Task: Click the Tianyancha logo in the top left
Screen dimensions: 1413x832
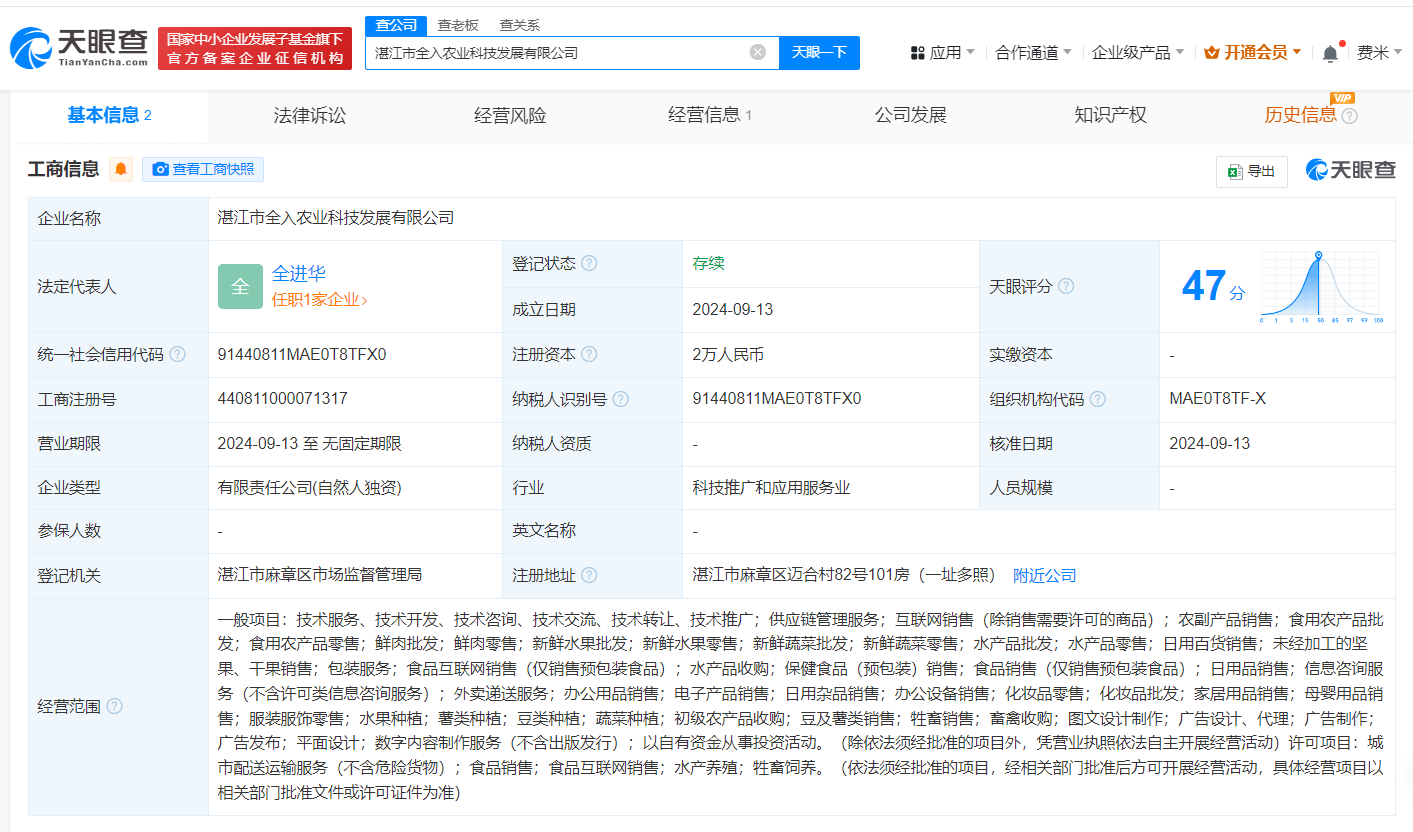Action: (x=75, y=48)
